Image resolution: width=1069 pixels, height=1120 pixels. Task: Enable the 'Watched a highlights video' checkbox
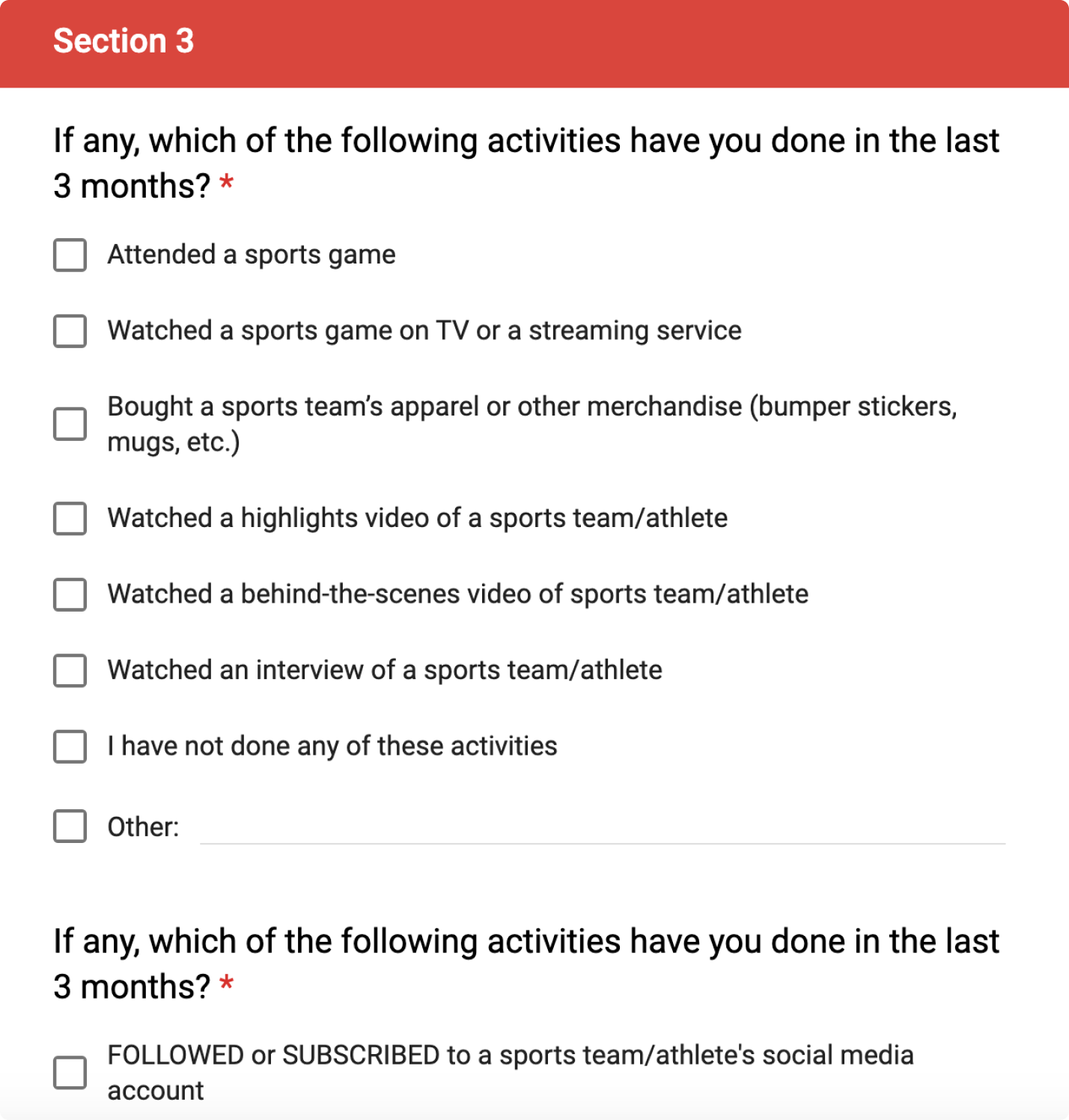(70, 518)
